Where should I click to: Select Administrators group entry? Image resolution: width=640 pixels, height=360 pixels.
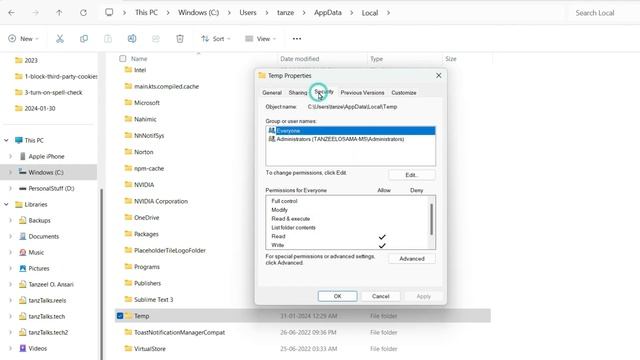[351, 139]
